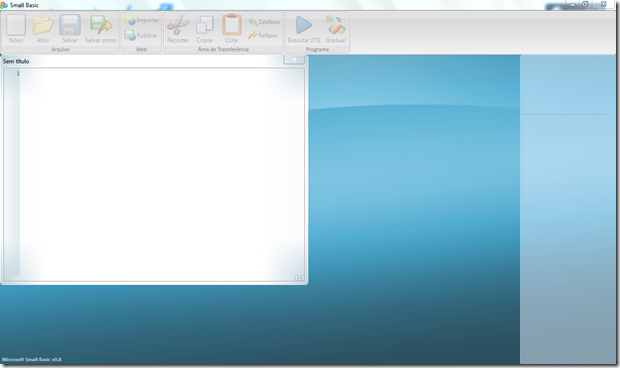Close the Sem título editor window

point(294,59)
